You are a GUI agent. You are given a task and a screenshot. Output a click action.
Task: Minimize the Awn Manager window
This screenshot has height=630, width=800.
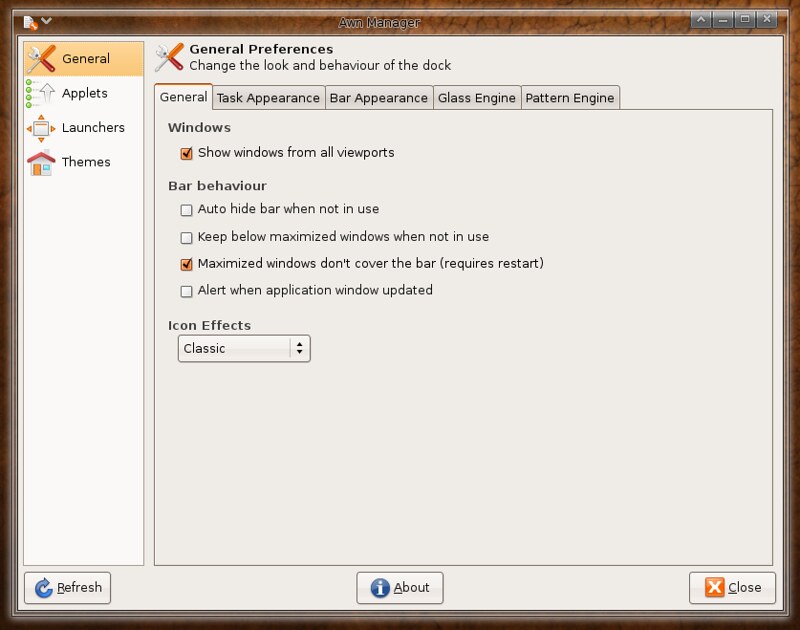[x=723, y=20]
